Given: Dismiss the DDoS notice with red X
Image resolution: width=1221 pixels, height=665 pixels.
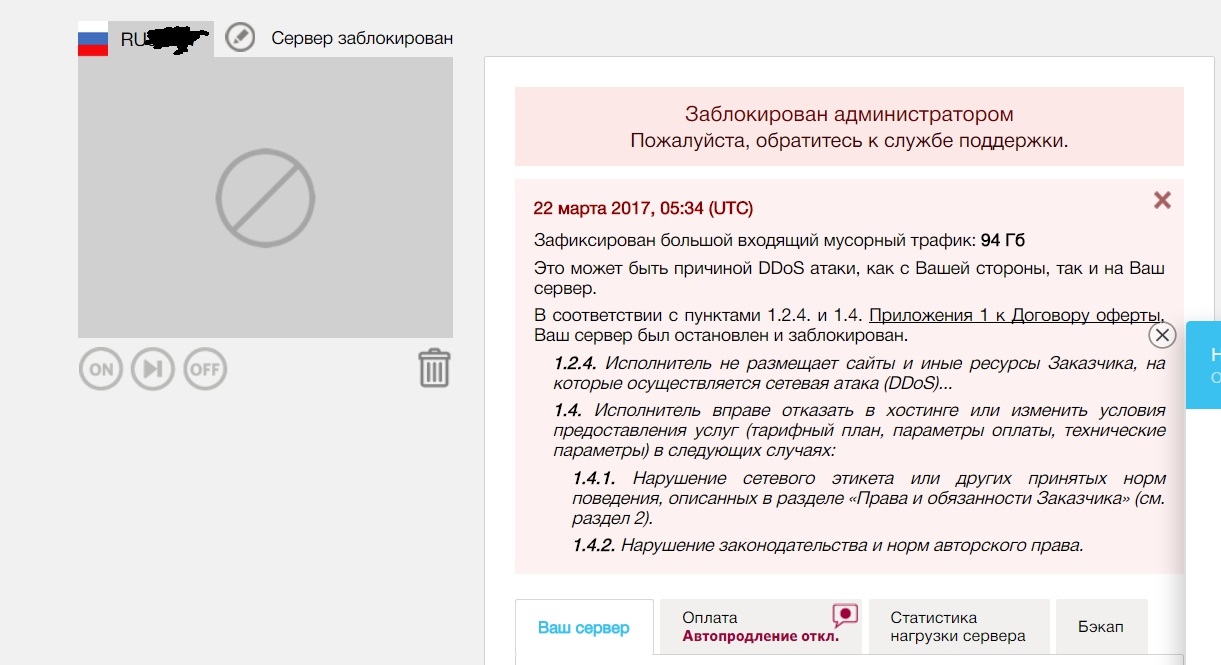Looking at the screenshot, I should pos(1162,200).
